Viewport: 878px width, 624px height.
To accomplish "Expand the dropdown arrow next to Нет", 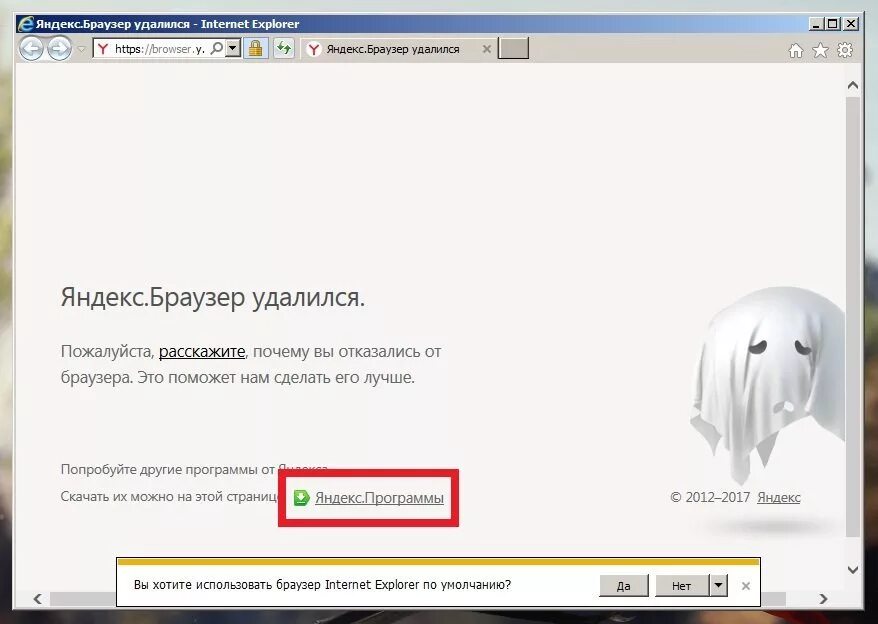I will [x=718, y=586].
